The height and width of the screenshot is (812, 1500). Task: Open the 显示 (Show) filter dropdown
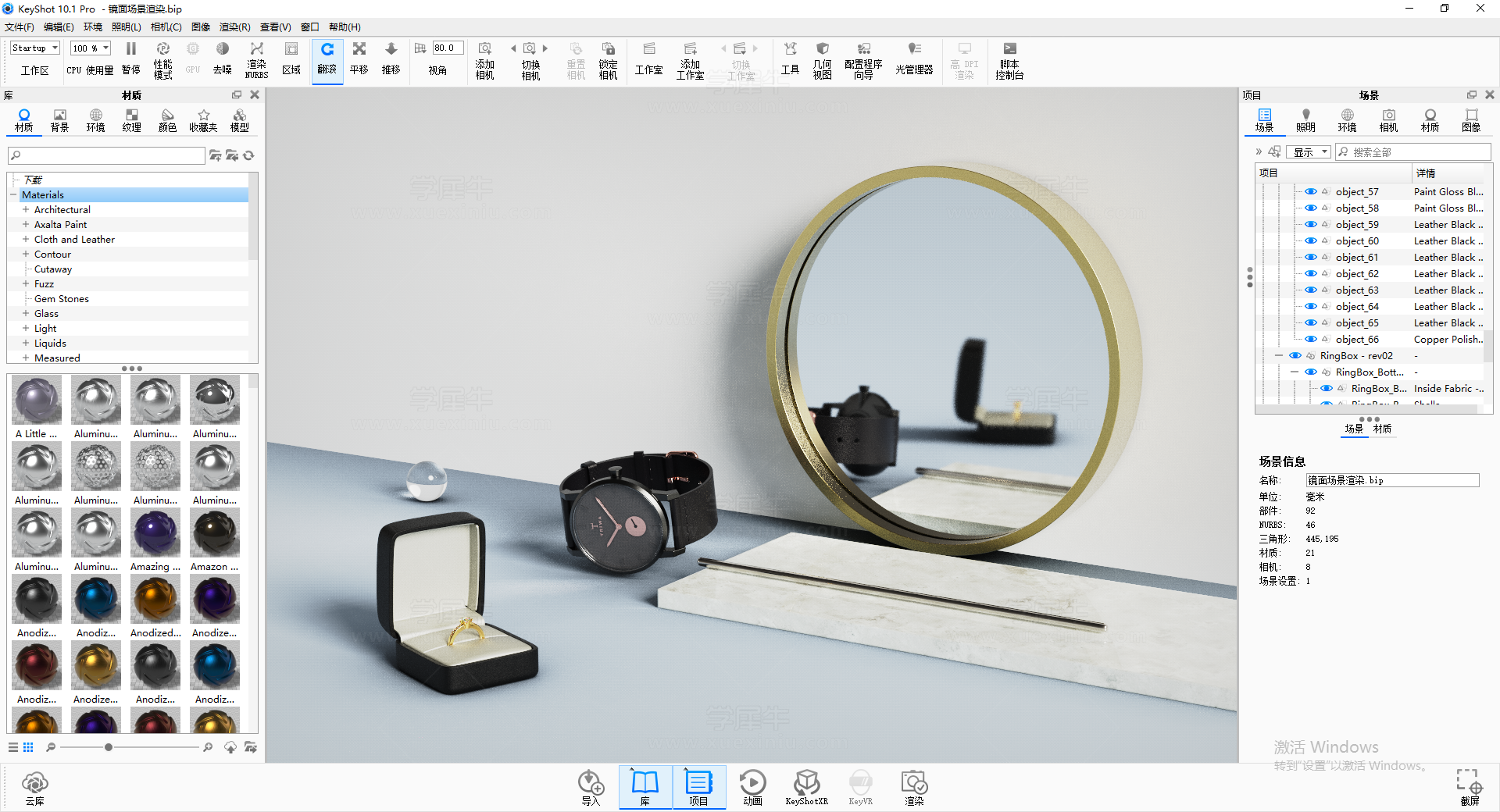click(1309, 152)
